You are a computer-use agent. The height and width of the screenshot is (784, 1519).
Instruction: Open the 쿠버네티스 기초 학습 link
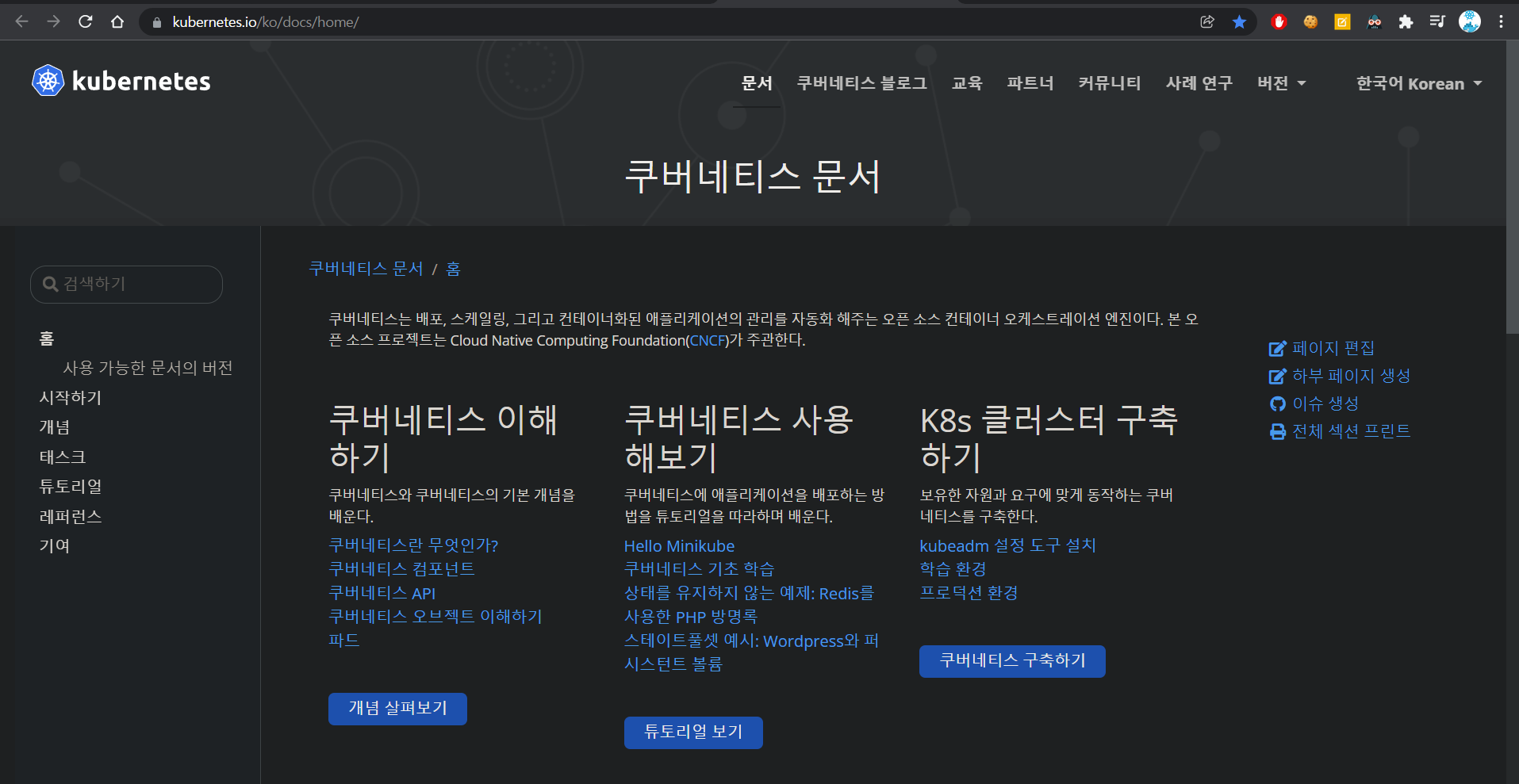699,569
